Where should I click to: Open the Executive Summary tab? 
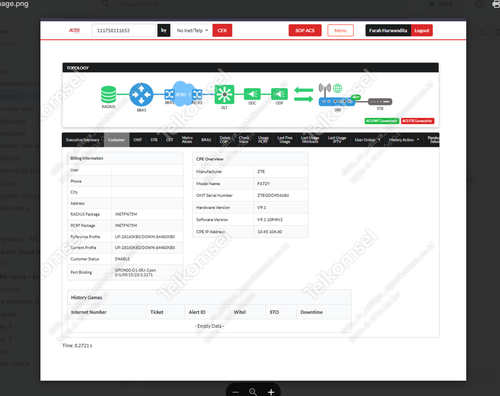(83, 140)
